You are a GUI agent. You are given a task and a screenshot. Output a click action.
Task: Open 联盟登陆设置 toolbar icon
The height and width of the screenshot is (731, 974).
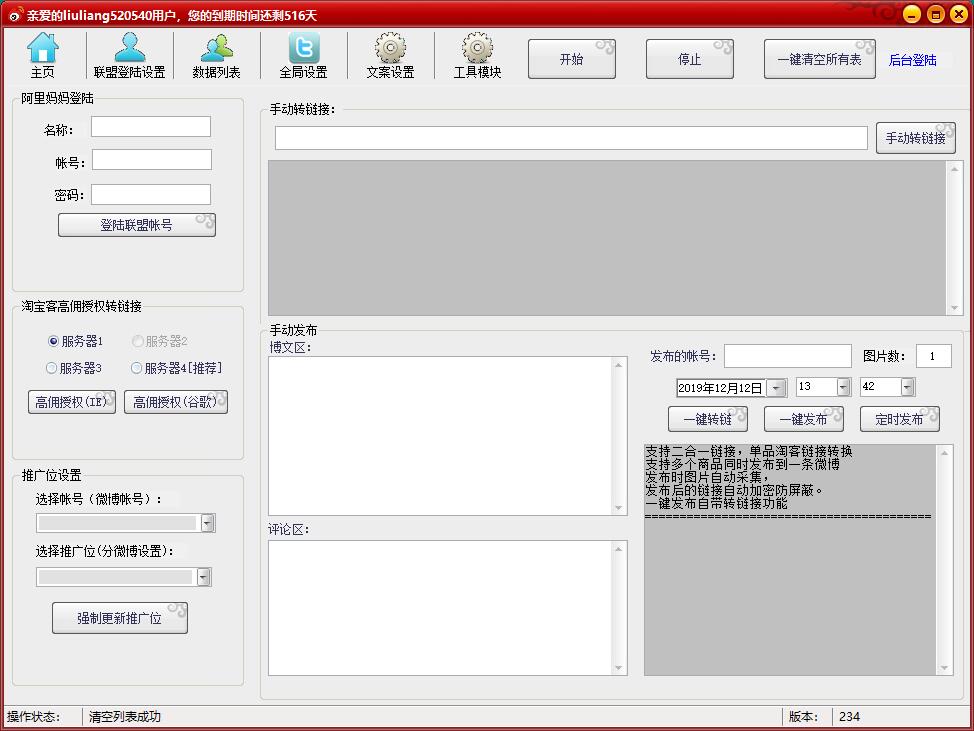click(x=129, y=55)
